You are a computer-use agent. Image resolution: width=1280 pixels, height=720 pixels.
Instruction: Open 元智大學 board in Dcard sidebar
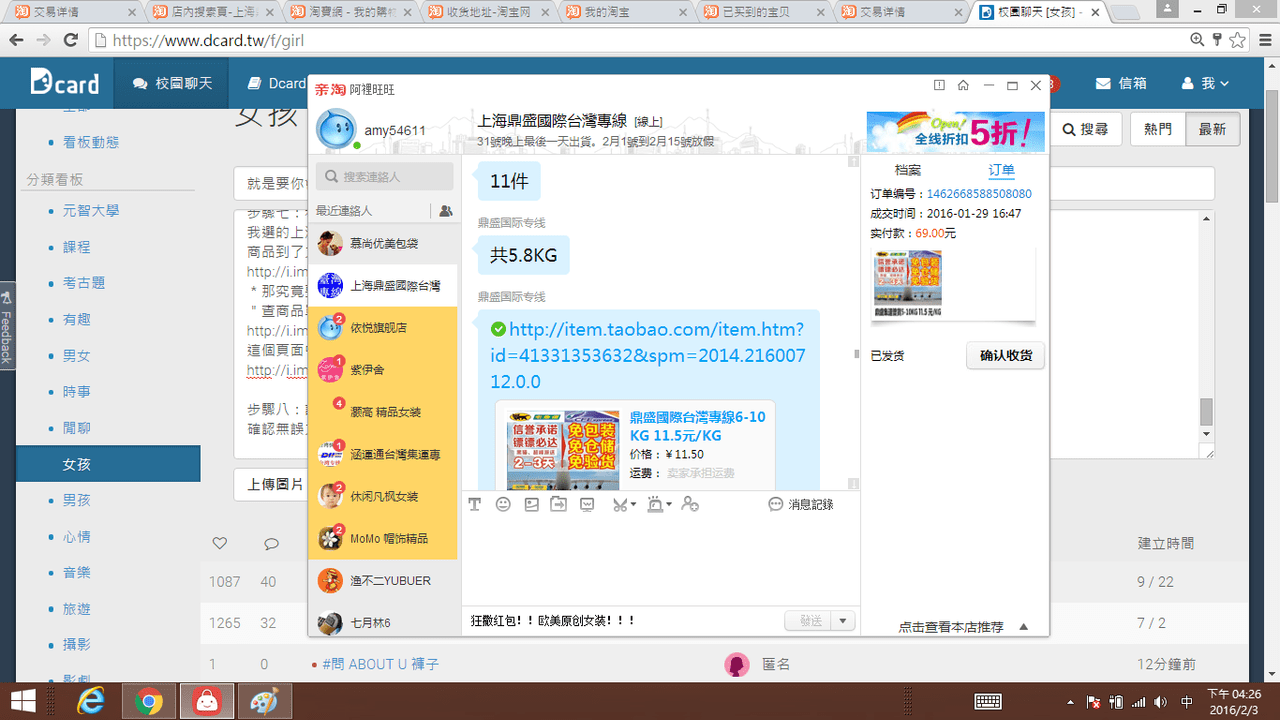point(91,211)
